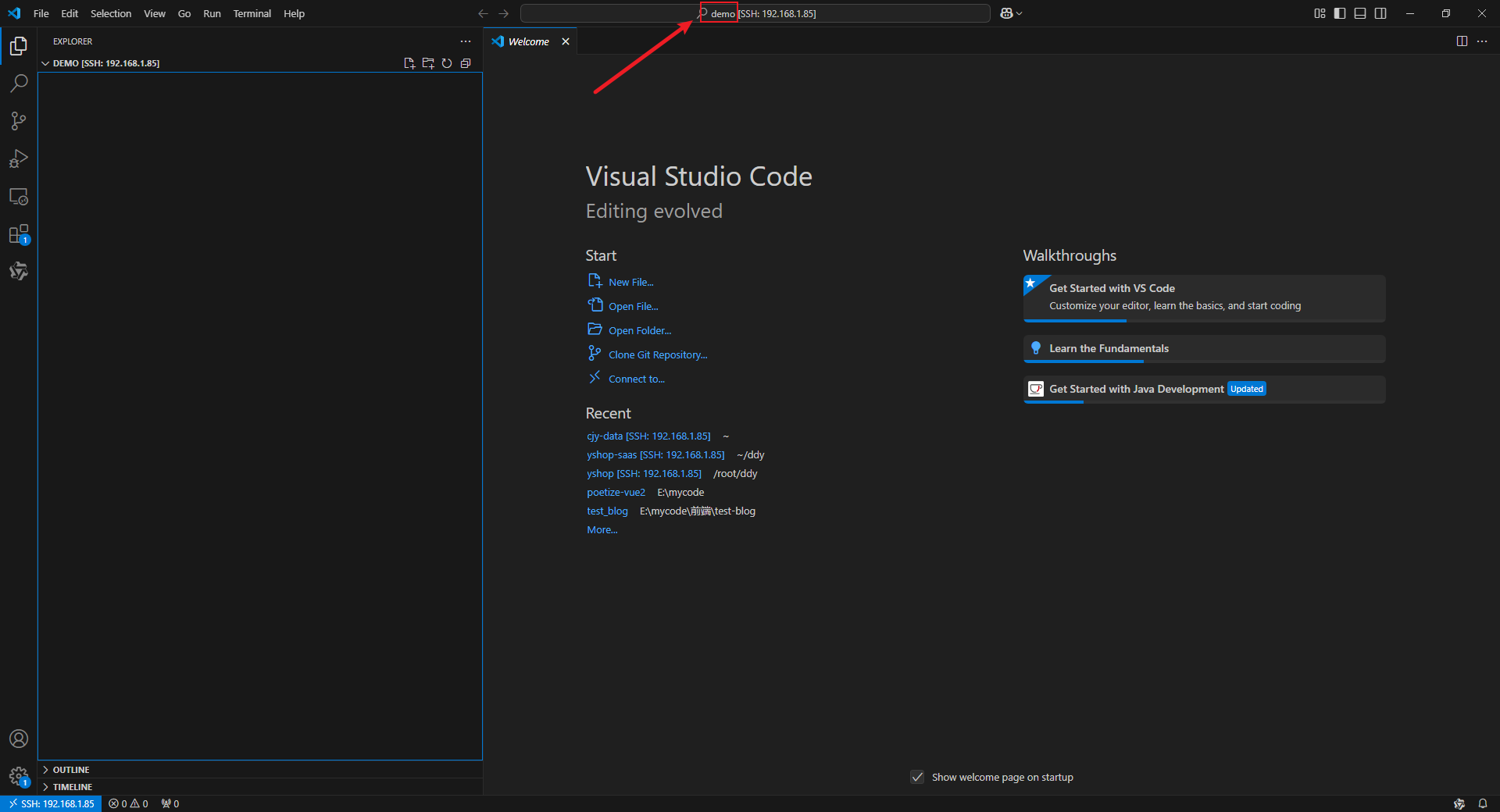This screenshot has height=812, width=1500.
Task: Click errors and warnings status indicator
Action: pos(128,803)
